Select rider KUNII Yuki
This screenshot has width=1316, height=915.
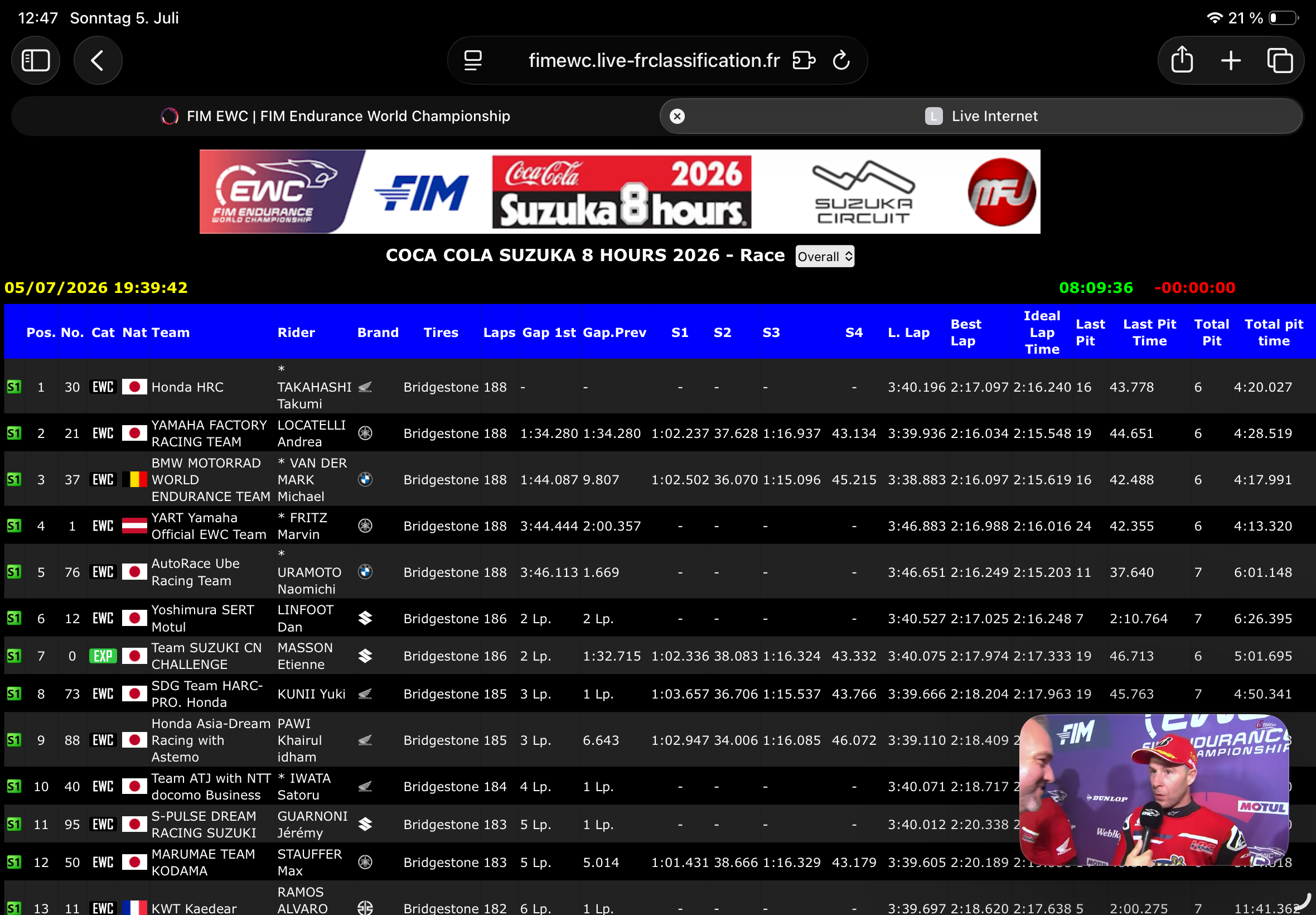pyautogui.click(x=311, y=694)
